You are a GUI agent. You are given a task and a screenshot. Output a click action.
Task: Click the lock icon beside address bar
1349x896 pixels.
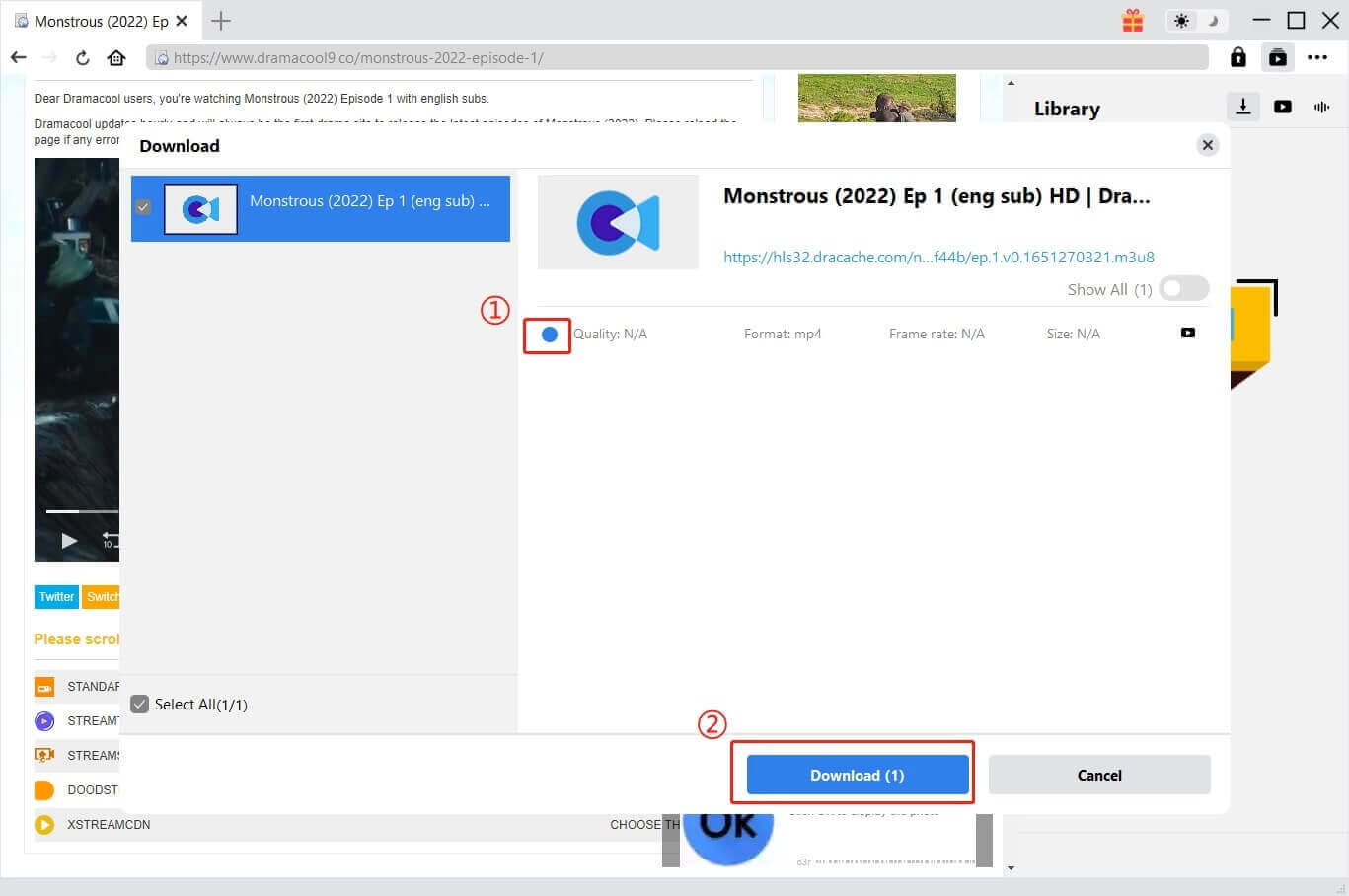(x=1237, y=57)
